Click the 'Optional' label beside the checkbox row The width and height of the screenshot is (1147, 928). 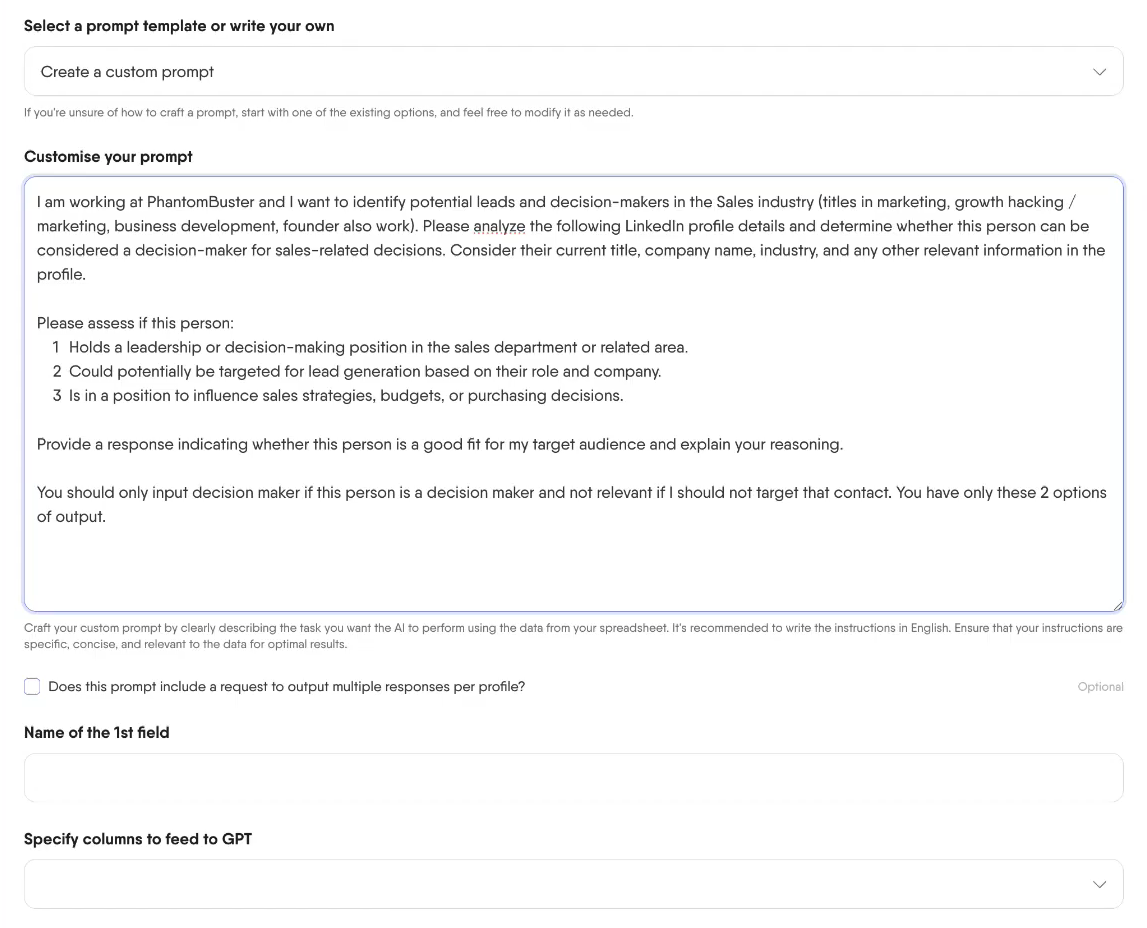[x=1100, y=686]
